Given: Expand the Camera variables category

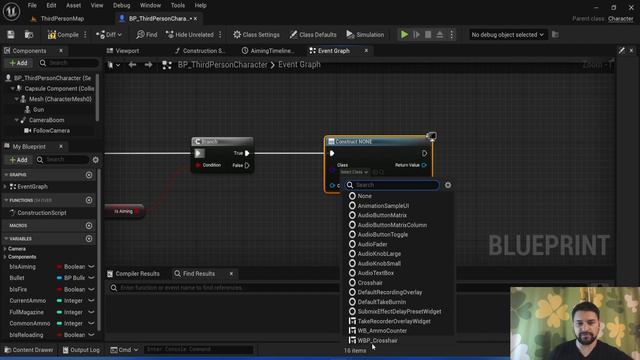Looking at the screenshot, I should tap(5, 249).
